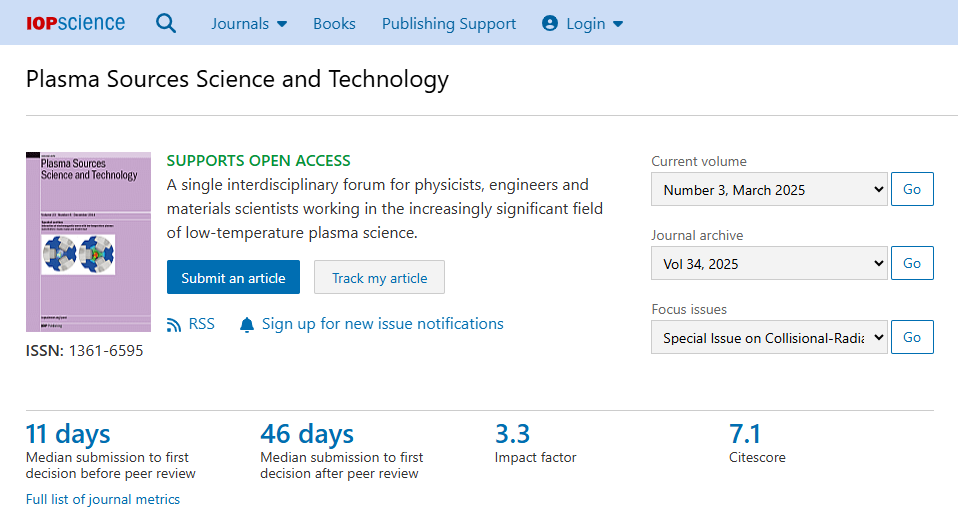Click the 3.3 impact factor value
The height and width of the screenshot is (517, 958).
coord(512,434)
